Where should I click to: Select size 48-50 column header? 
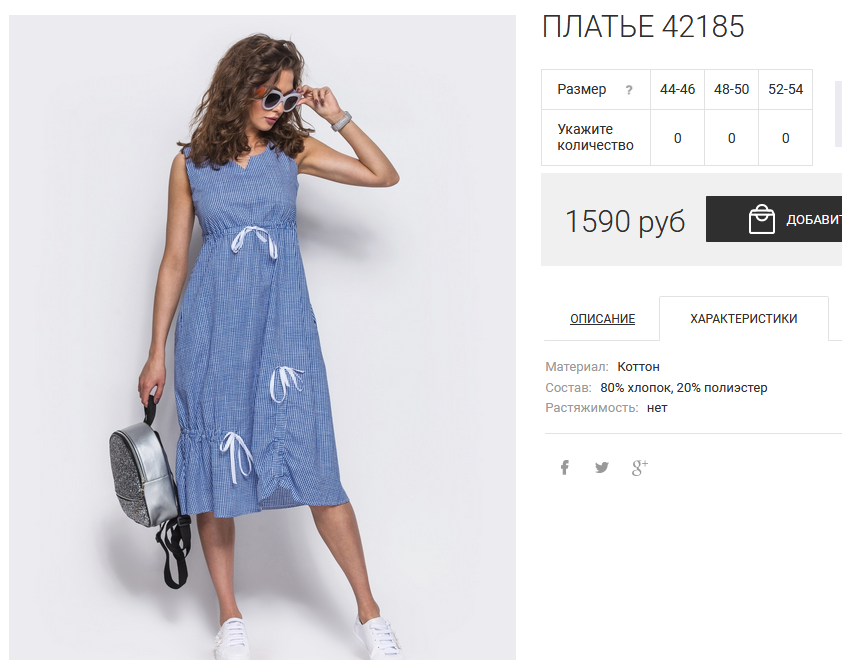pyautogui.click(x=731, y=89)
